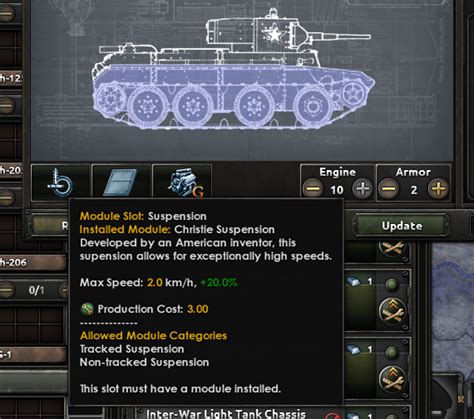Screen dimensions: 474x419
Task: Decrease the Engine level
Action: [x=313, y=189]
